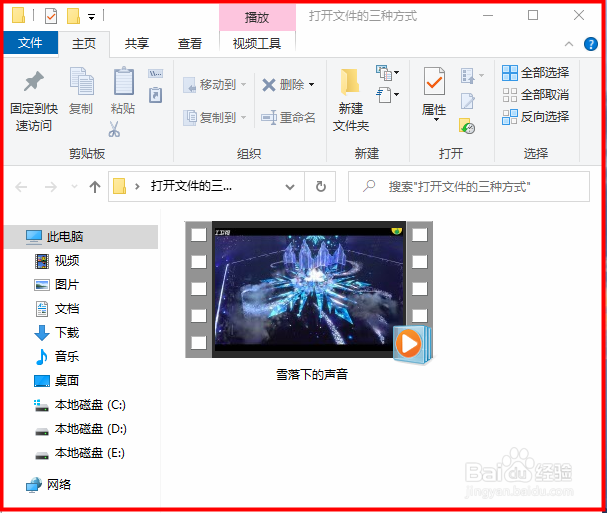This screenshot has width=607, height=513.
Task: Click the Play (播放) contextual tab
Action: point(257,17)
